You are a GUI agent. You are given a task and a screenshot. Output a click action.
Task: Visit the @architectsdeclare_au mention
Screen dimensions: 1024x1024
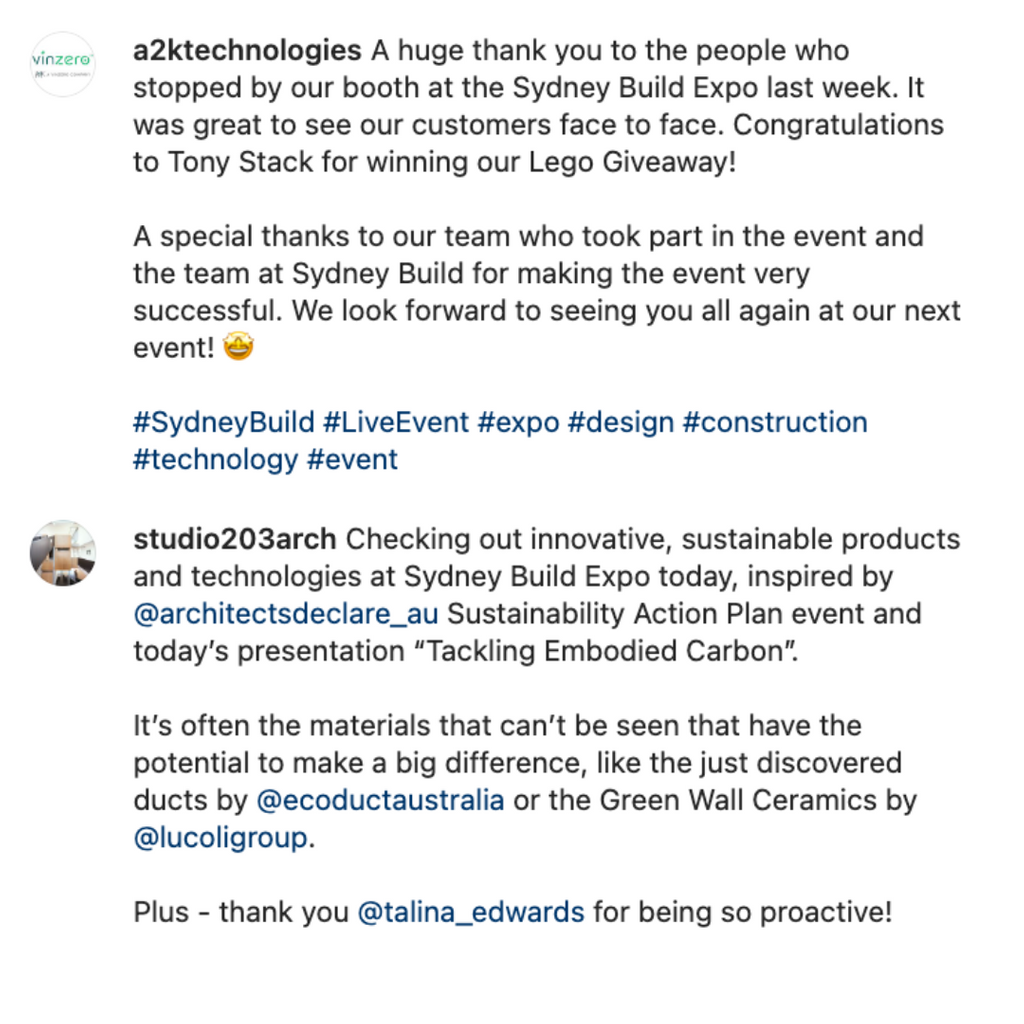(286, 614)
